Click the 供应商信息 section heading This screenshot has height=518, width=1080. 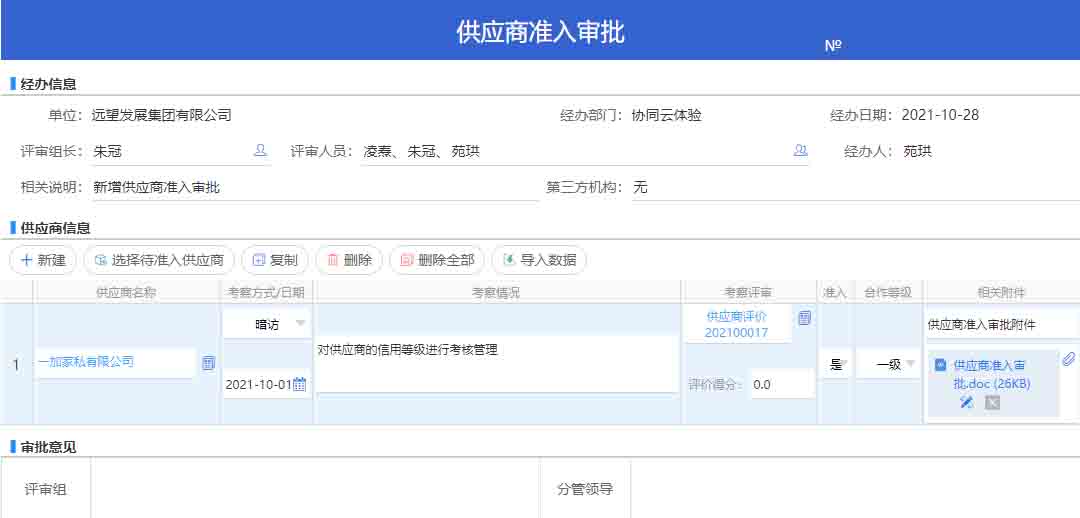[x=55, y=228]
